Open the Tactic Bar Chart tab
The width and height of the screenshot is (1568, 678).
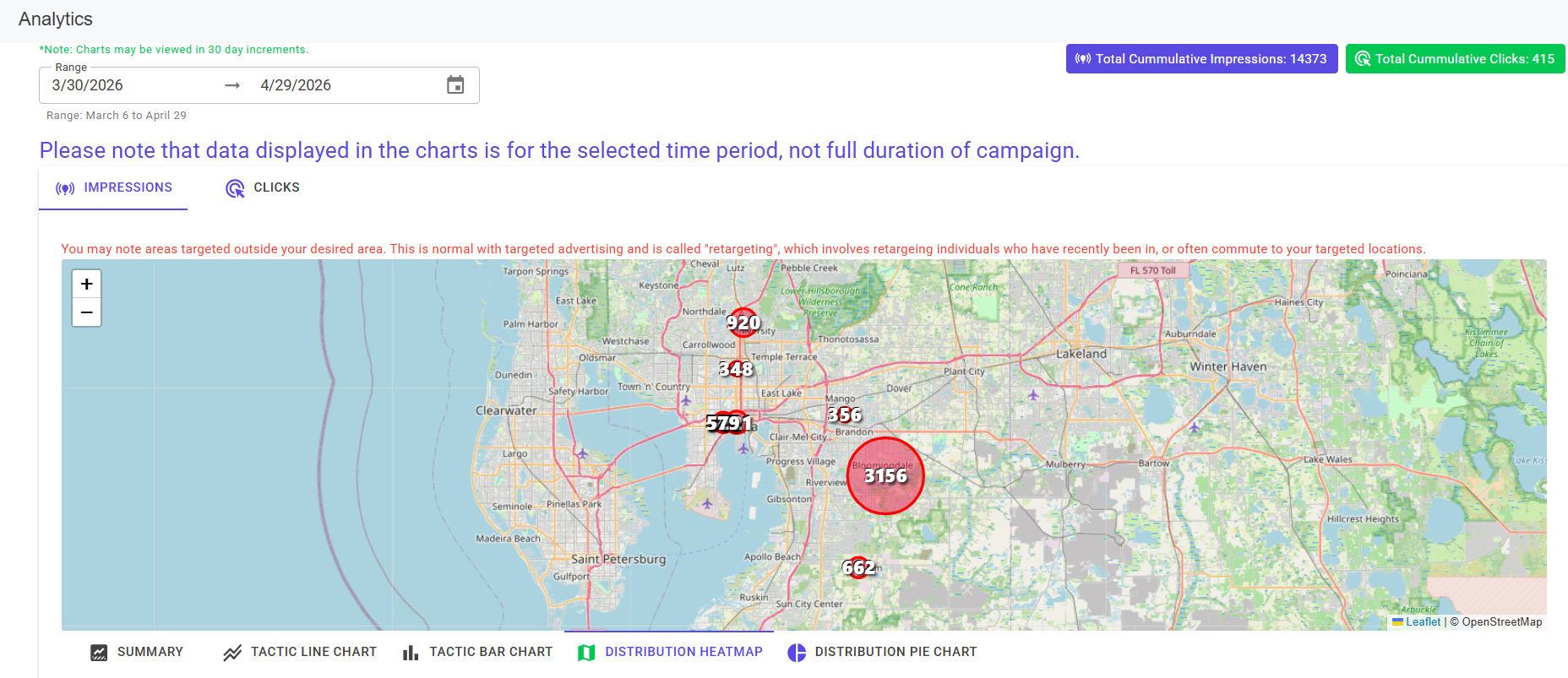pos(477,652)
